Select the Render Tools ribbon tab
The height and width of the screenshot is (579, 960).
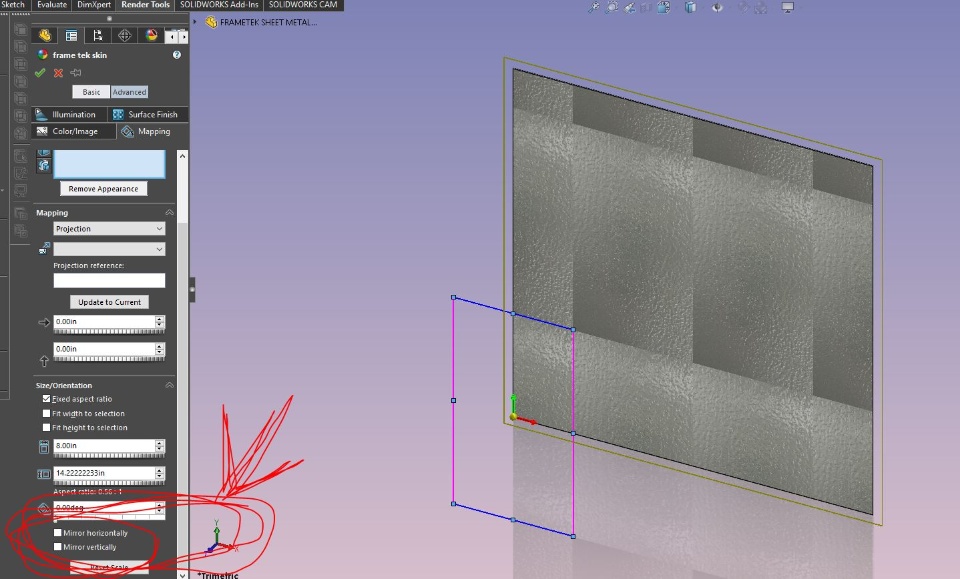(x=145, y=4)
